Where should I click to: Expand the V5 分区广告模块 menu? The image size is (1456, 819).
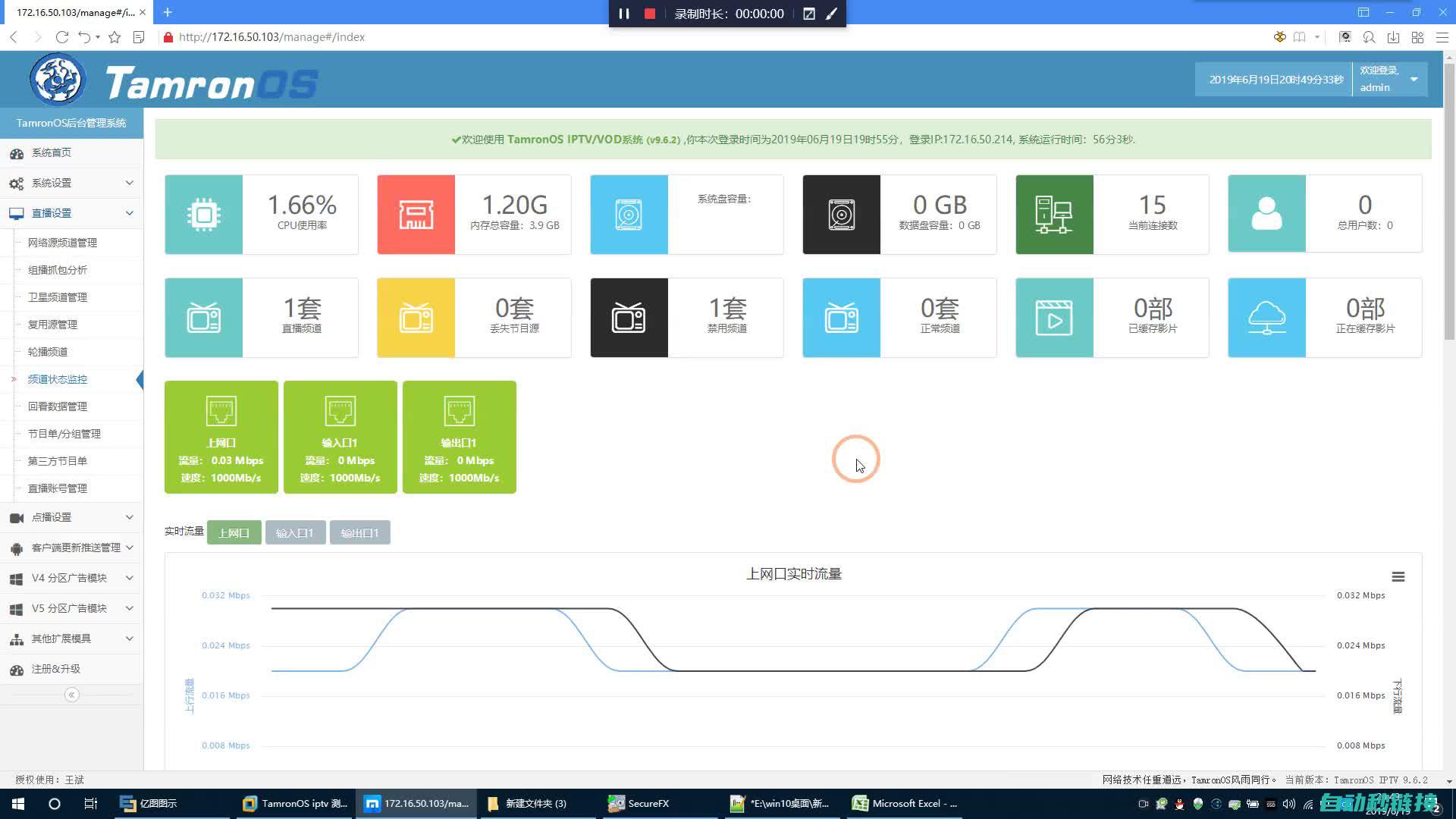coord(71,608)
